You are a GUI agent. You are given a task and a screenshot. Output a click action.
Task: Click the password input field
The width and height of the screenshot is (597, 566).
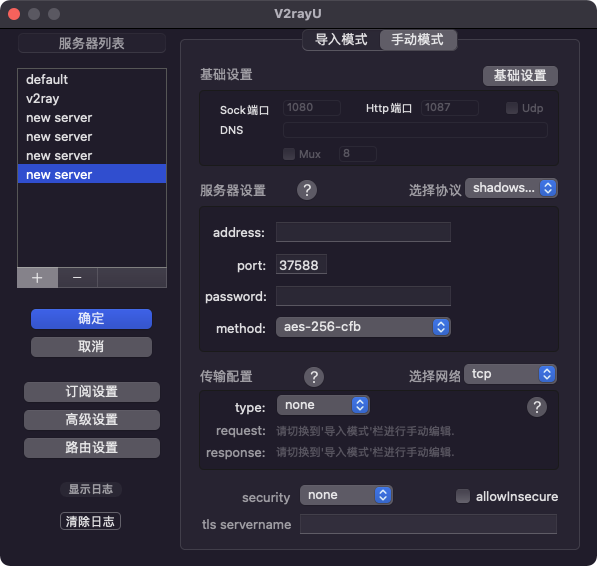coord(363,296)
